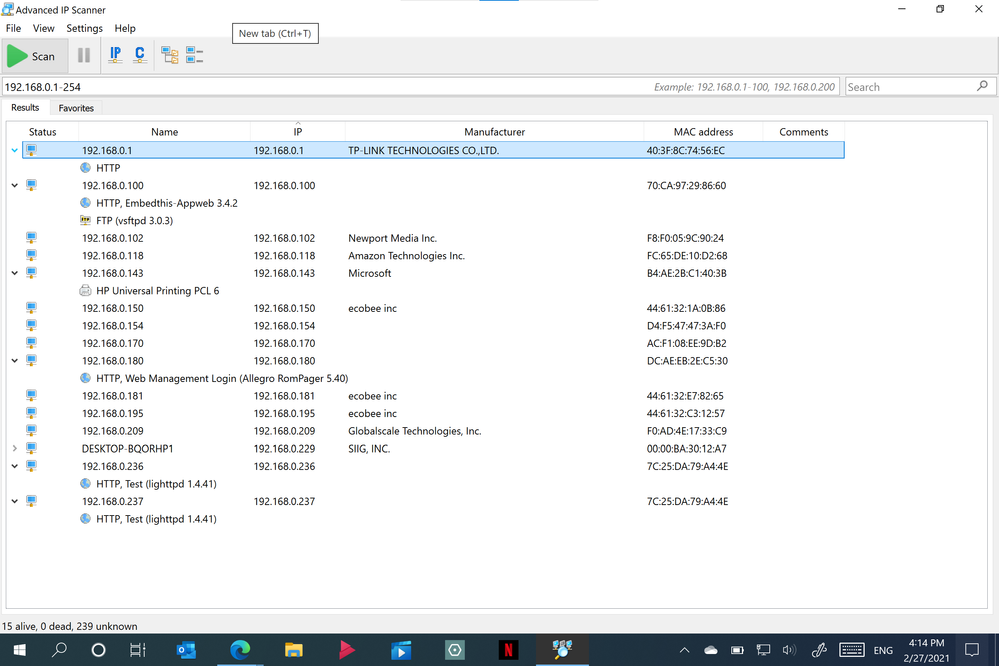Click the green Scan button
The width and height of the screenshot is (999, 666).
[x=31, y=56]
